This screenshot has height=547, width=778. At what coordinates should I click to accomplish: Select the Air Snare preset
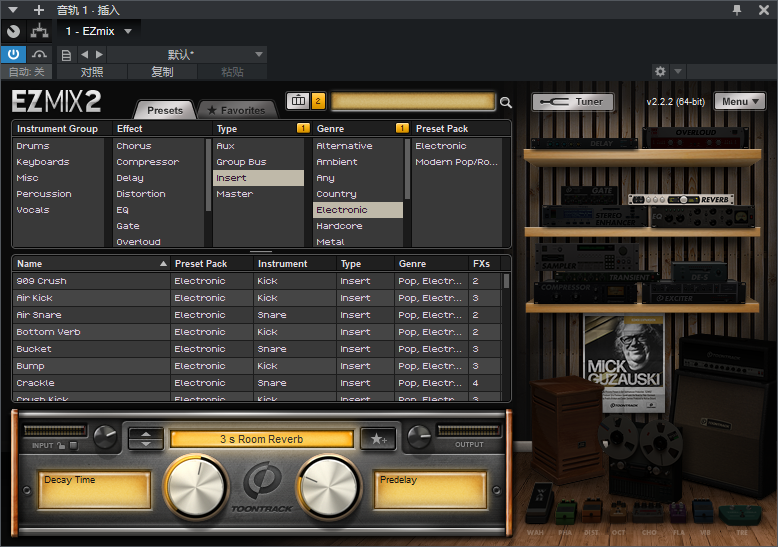tap(257, 315)
